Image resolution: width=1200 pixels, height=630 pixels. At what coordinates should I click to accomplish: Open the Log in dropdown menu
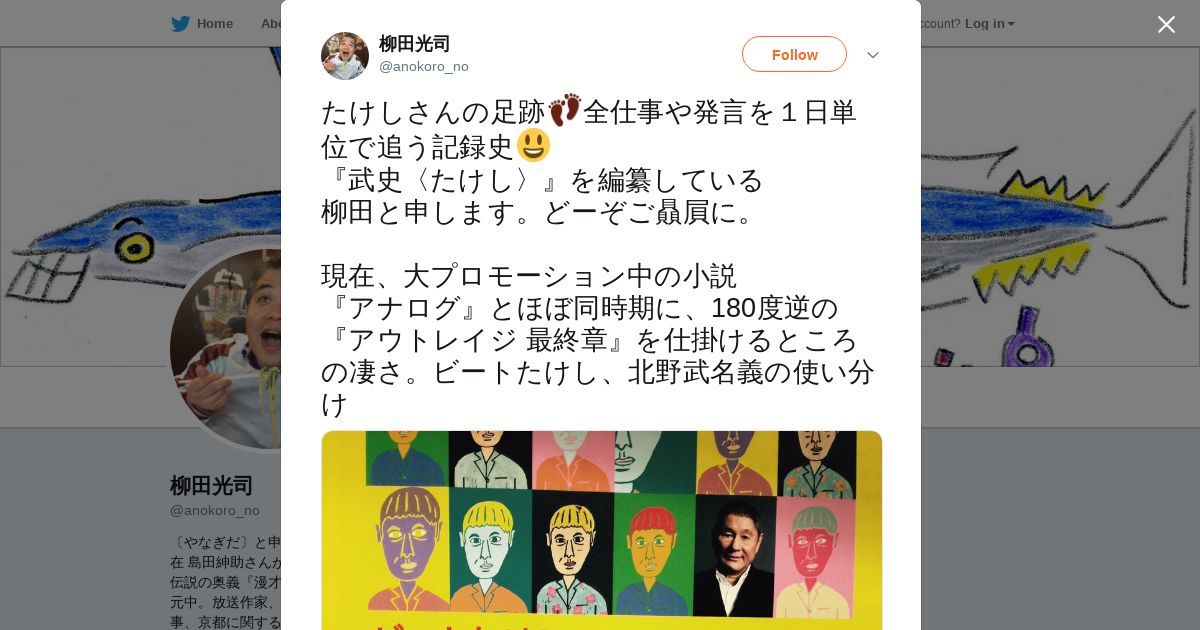pyautogui.click(x=989, y=24)
